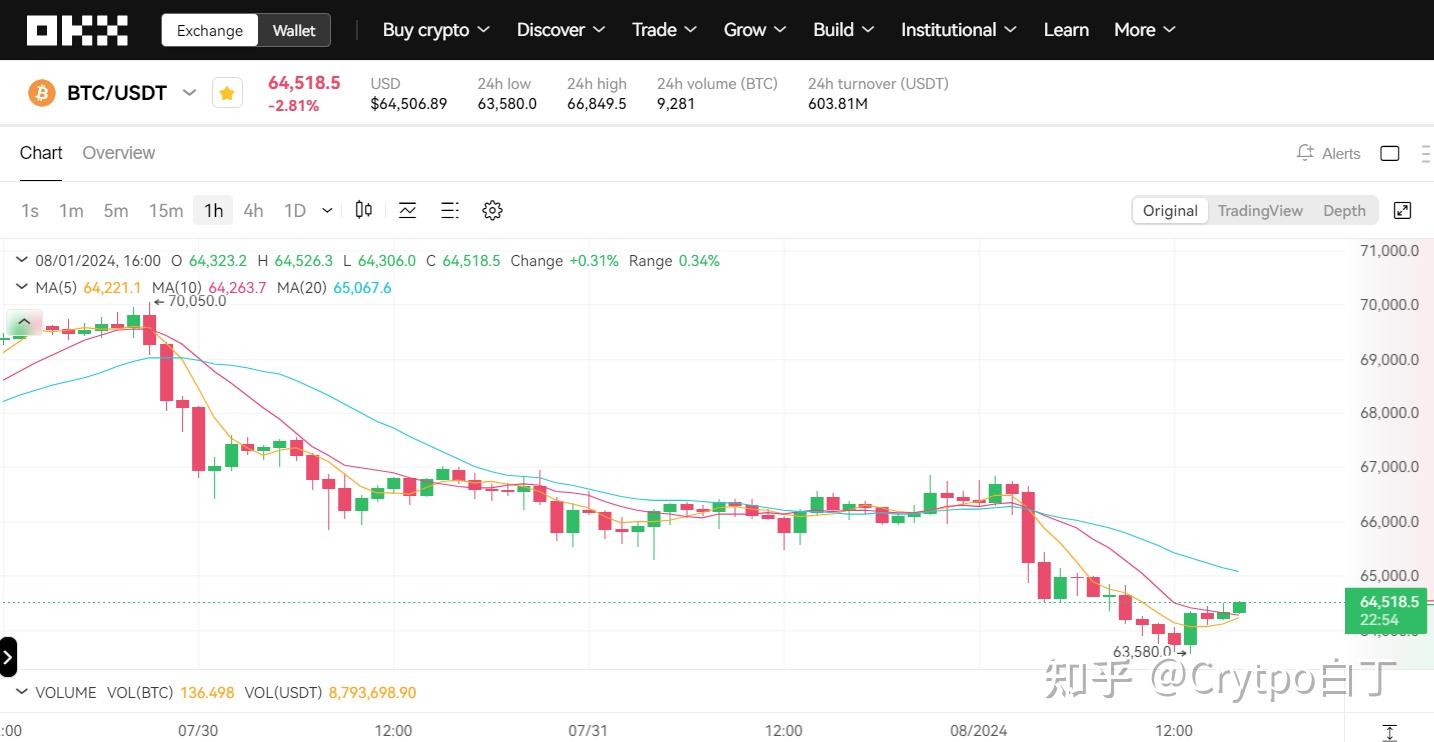Collapse the MA indicator row
The height and width of the screenshot is (742, 1434).
(x=22, y=288)
